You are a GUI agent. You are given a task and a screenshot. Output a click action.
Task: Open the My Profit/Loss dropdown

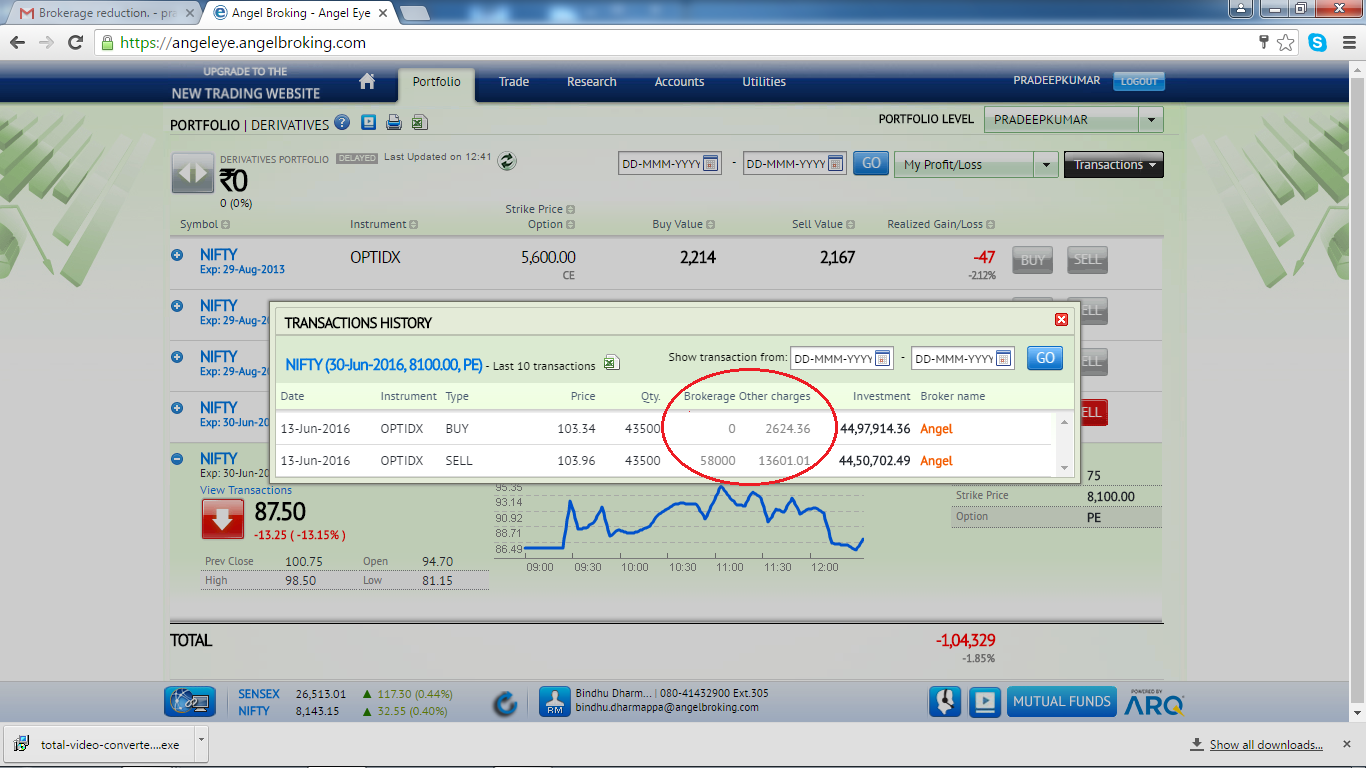click(x=1046, y=165)
